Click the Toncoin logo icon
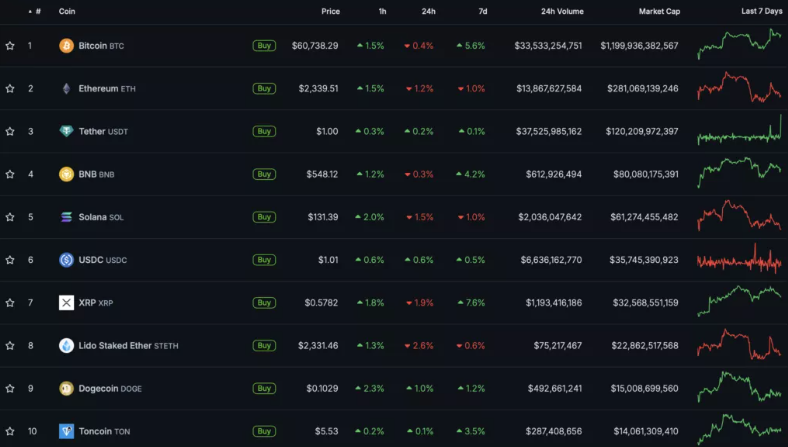788x447 pixels. coord(66,431)
